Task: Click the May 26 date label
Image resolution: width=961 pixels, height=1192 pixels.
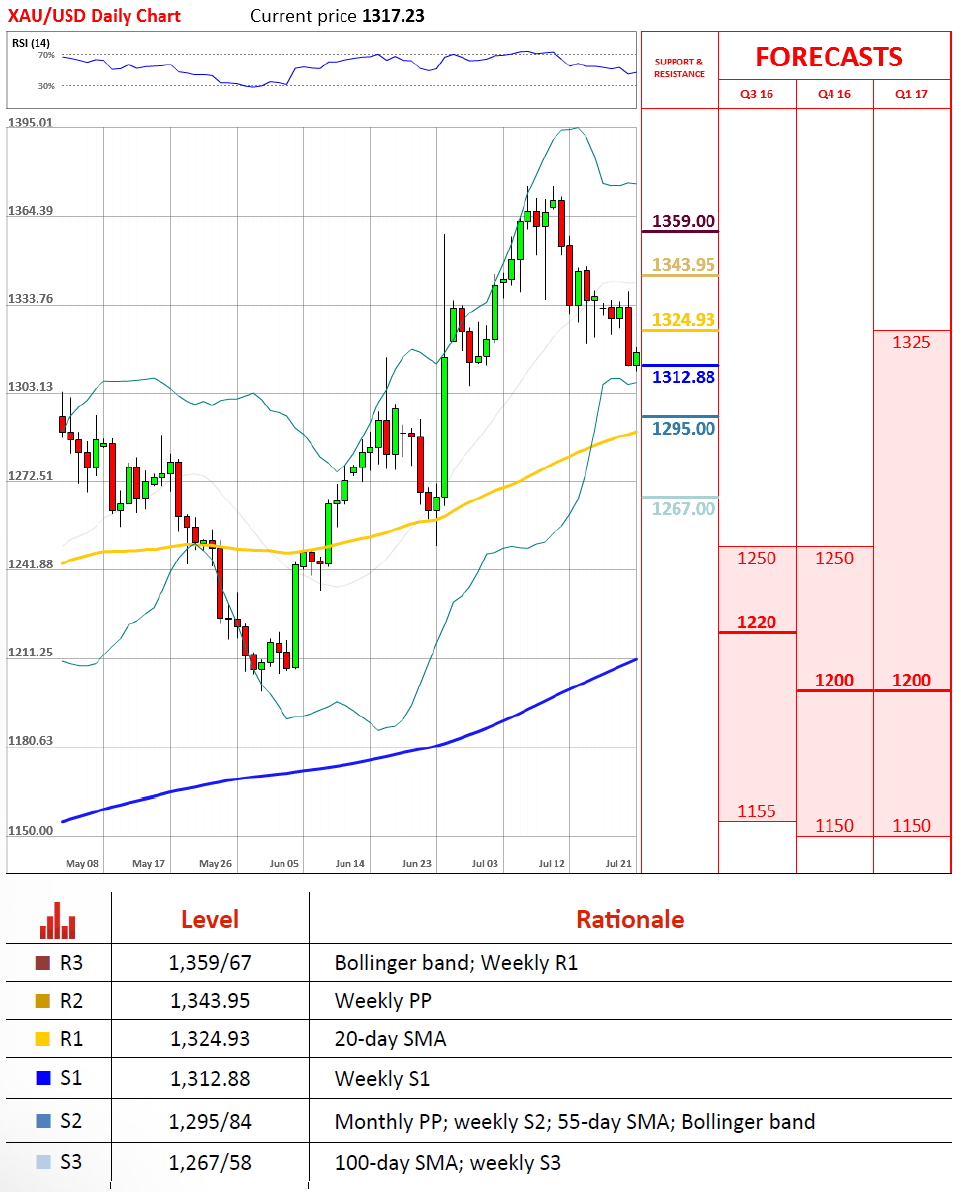Action: [215, 864]
